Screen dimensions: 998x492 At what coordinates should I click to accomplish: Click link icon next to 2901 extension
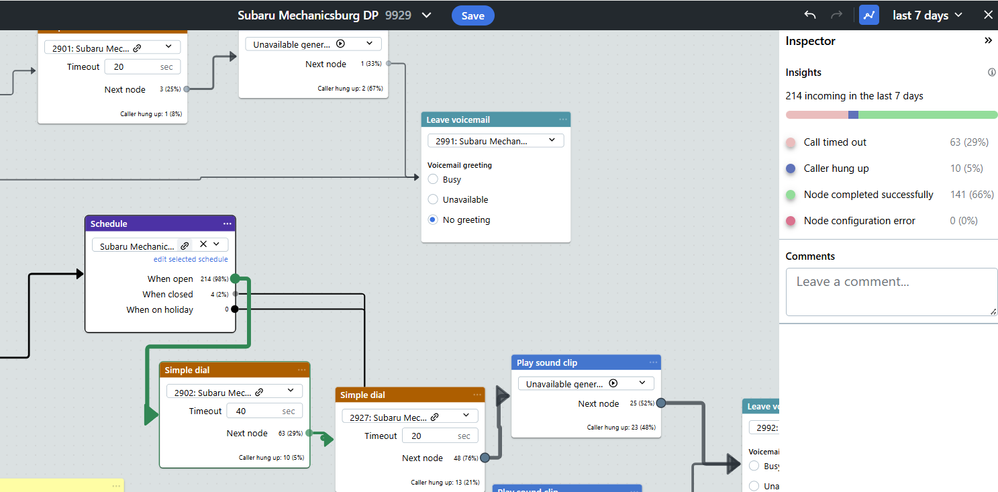[x=137, y=47]
